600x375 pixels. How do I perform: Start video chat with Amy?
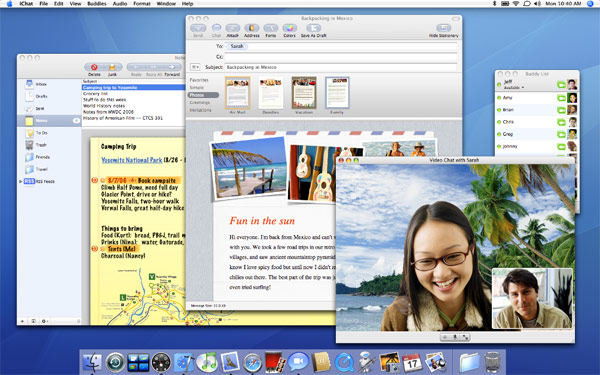[561, 98]
